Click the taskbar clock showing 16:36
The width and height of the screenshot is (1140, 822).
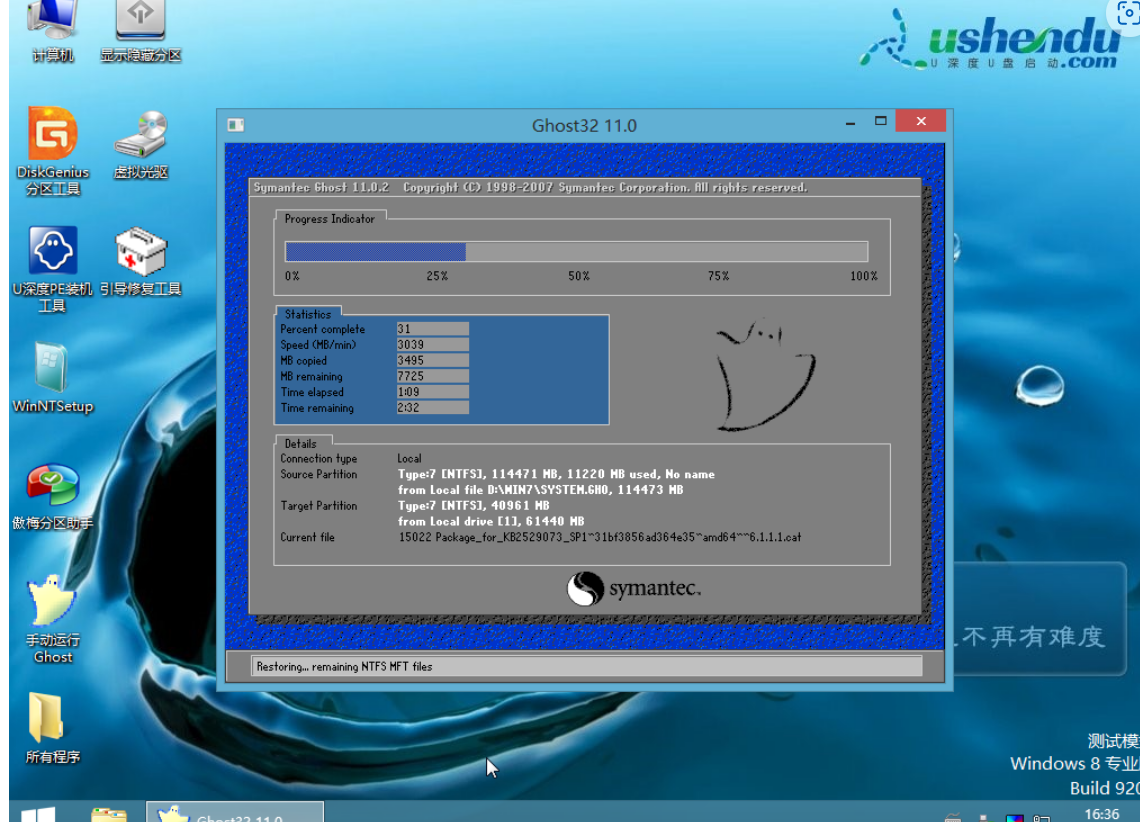[x=1101, y=814]
